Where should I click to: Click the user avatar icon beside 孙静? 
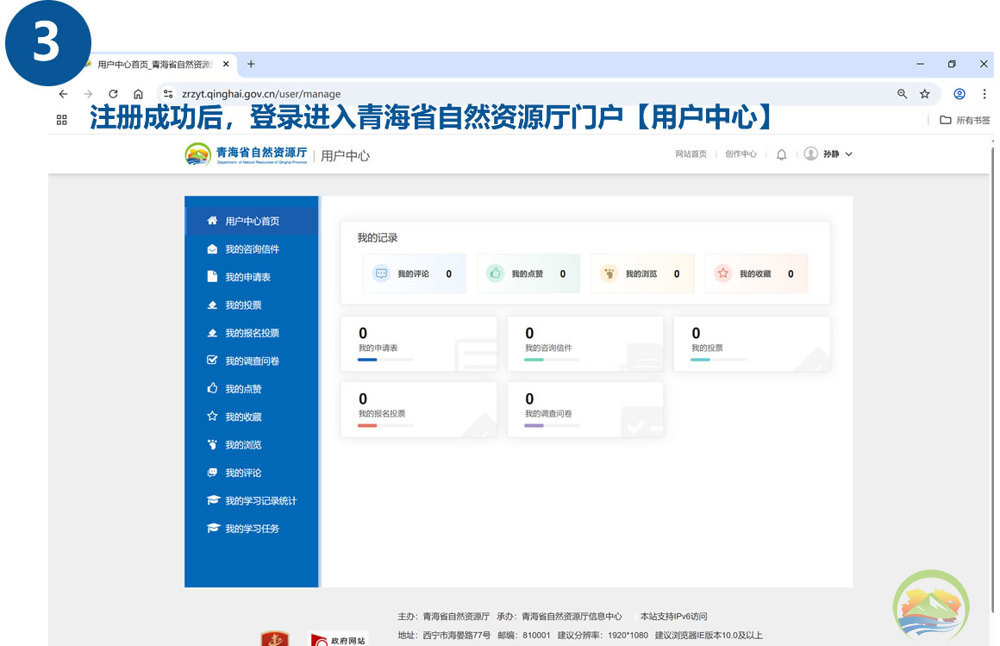tap(811, 154)
